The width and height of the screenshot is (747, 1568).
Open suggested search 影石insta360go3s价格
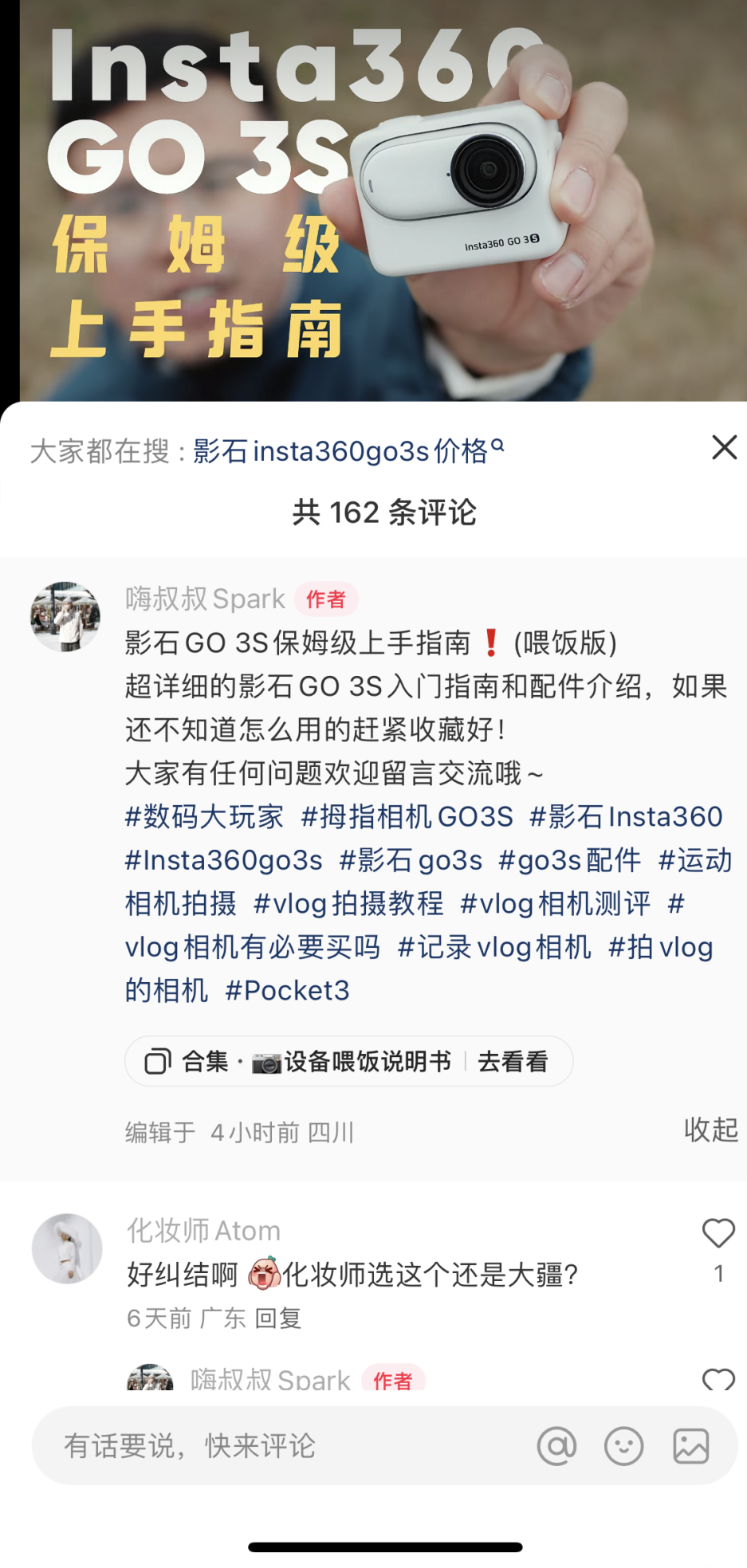tap(340, 451)
